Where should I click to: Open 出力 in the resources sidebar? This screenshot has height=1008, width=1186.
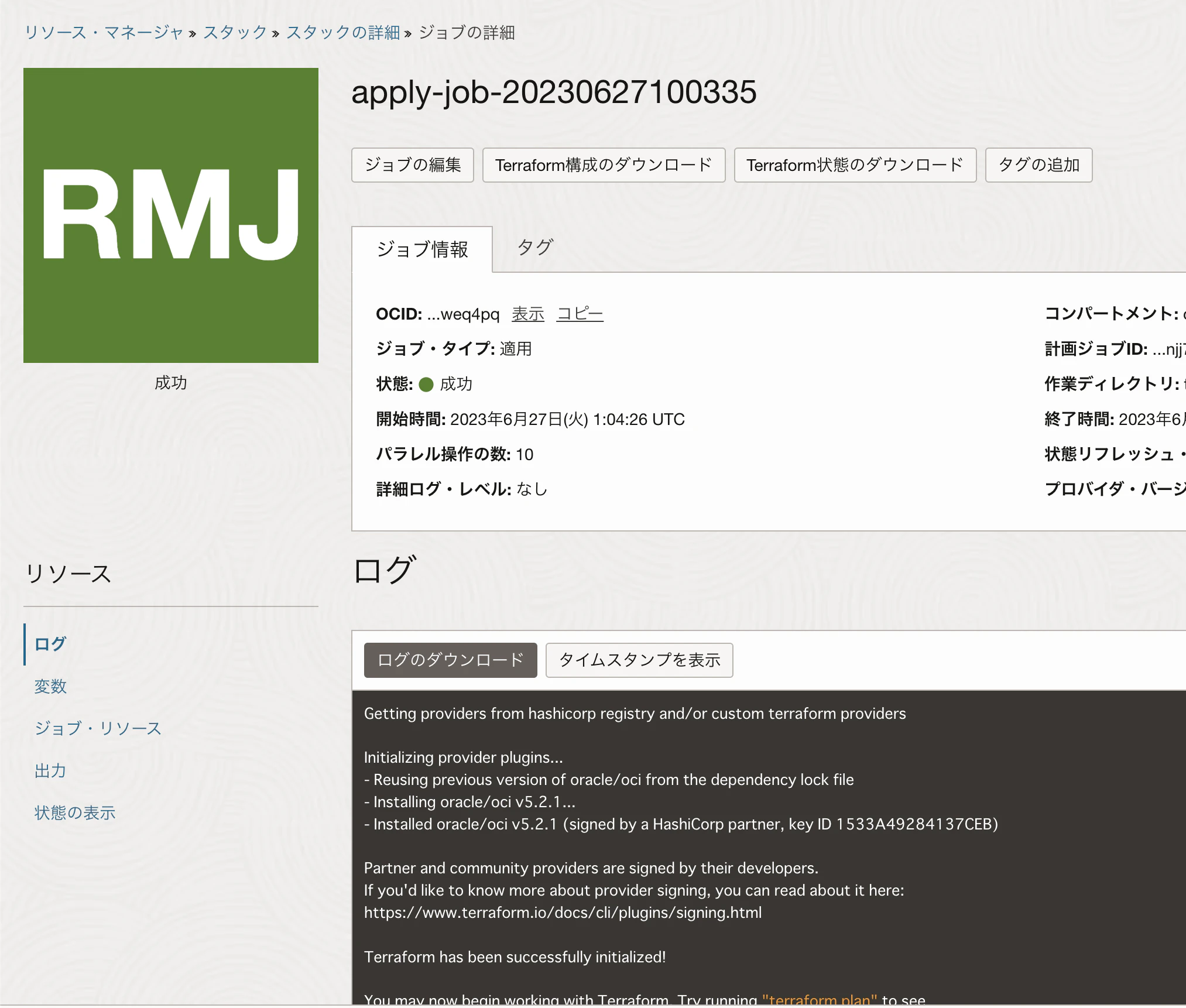pos(50,771)
